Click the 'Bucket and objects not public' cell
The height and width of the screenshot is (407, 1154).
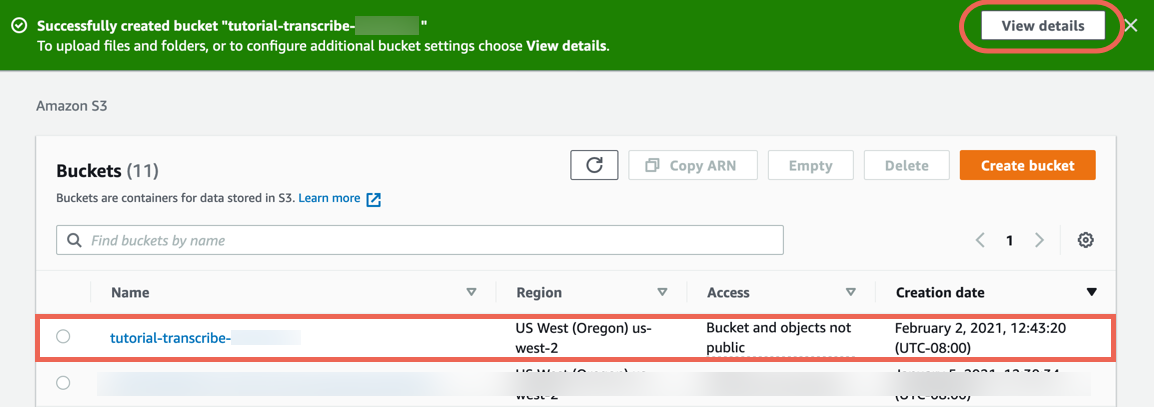(779, 338)
